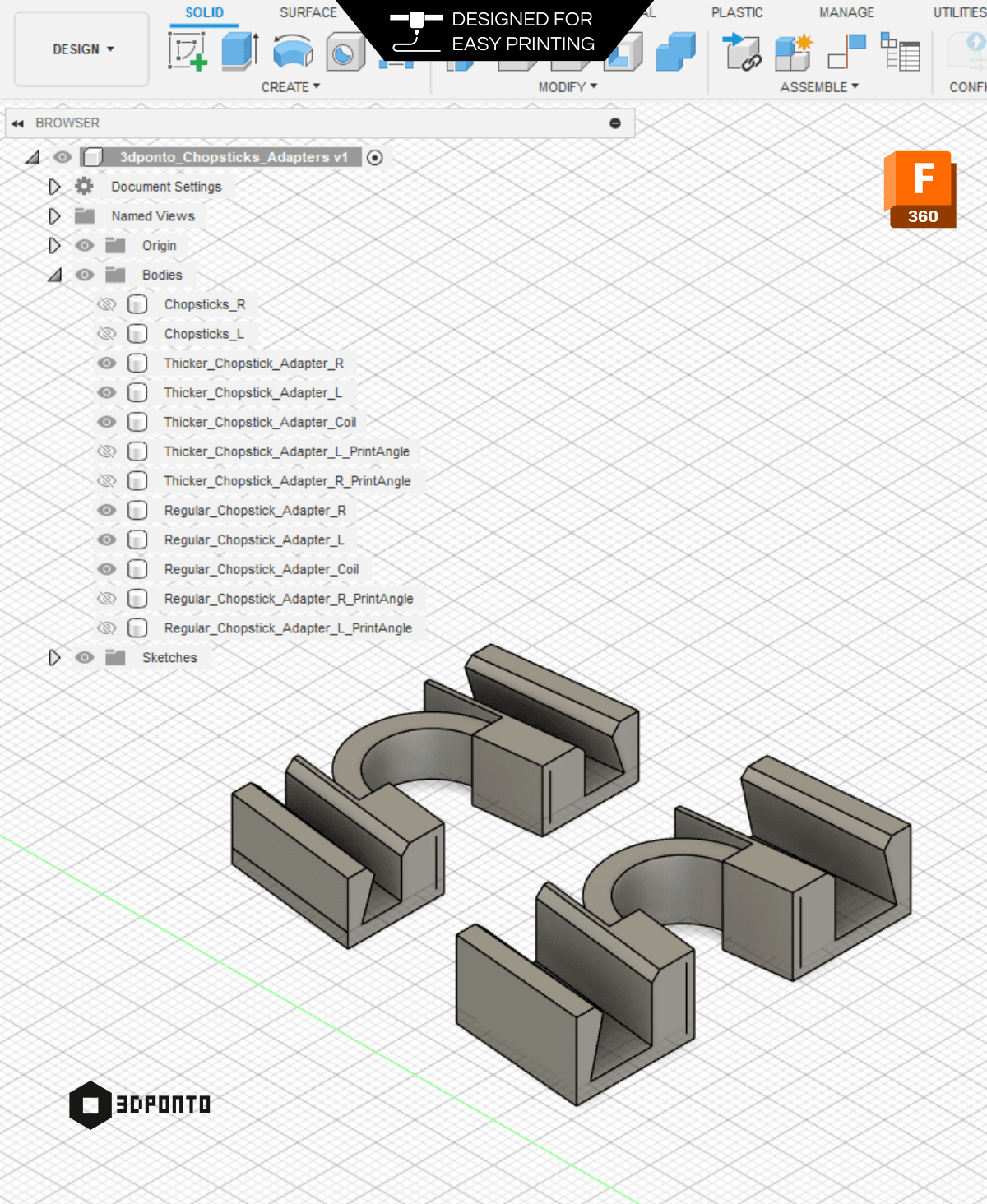This screenshot has height=1204, width=987.
Task: Toggle visibility of the root component
Action: pos(63,157)
